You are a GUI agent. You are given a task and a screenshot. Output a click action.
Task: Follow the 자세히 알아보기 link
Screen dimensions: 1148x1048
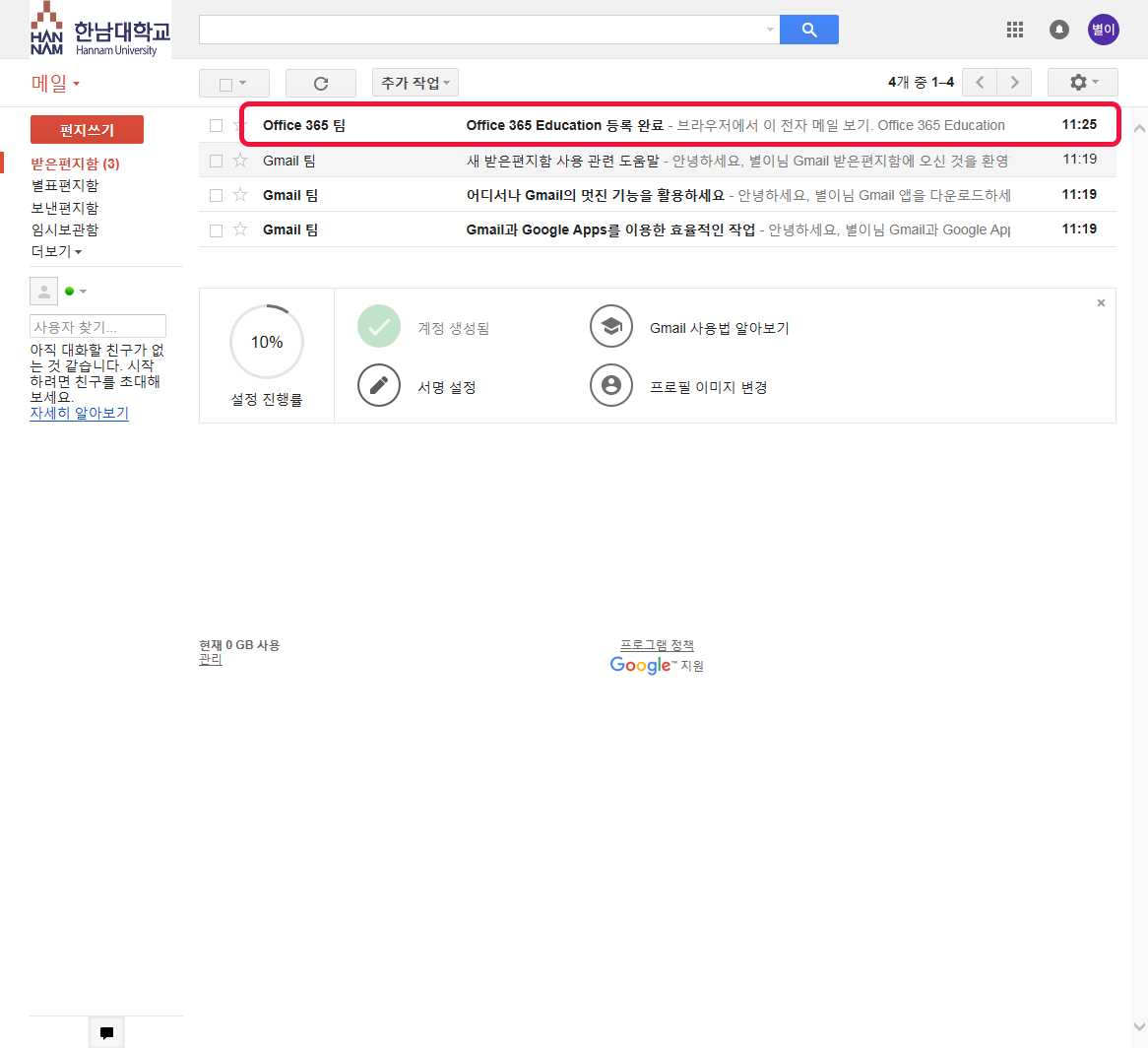click(79, 413)
